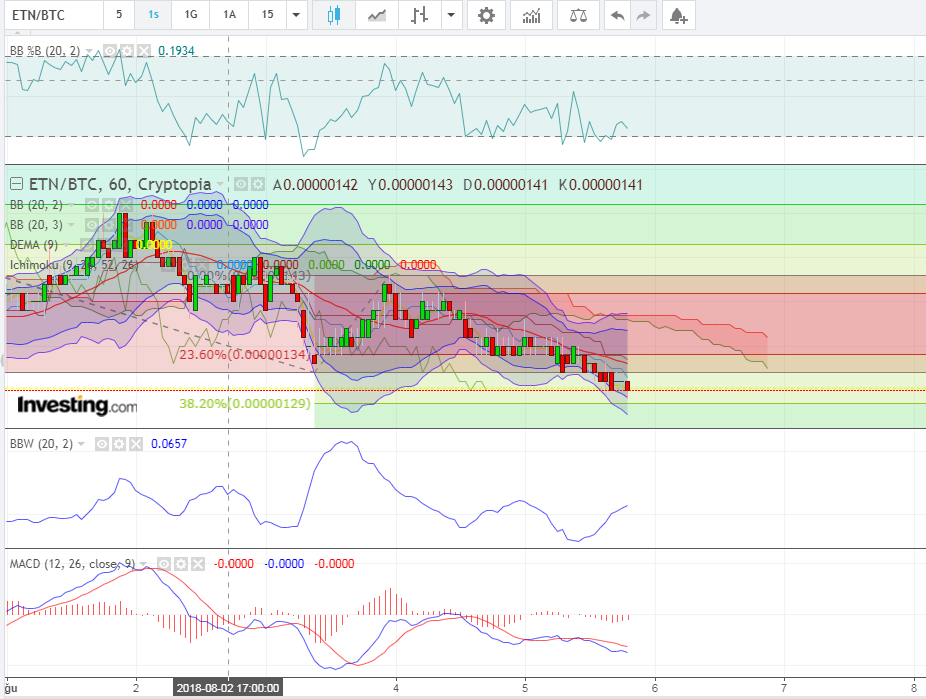Click the high price Y0.00000143

coord(410,185)
